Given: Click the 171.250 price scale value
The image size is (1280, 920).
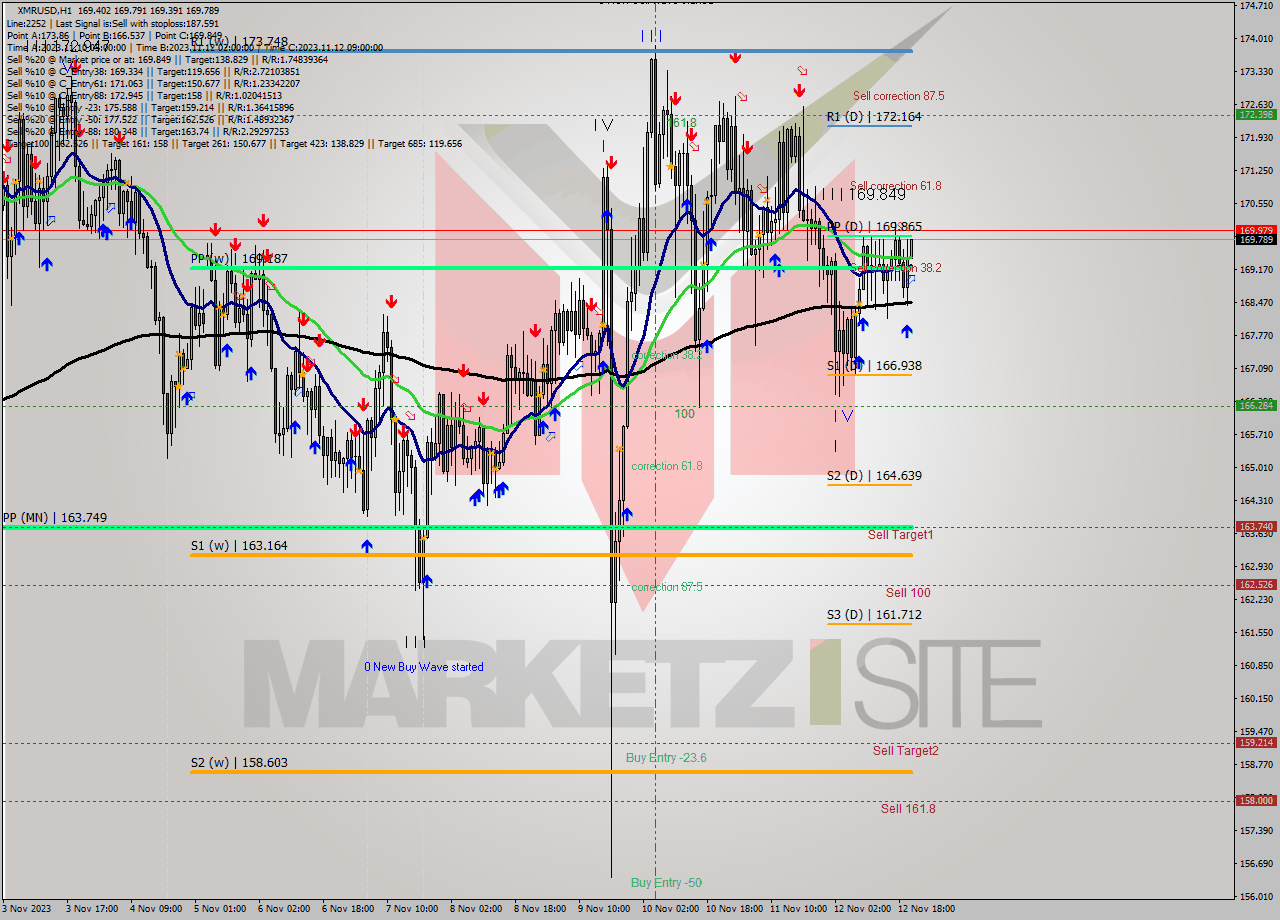Looking at the screenshot, I should coord(1255,171).
